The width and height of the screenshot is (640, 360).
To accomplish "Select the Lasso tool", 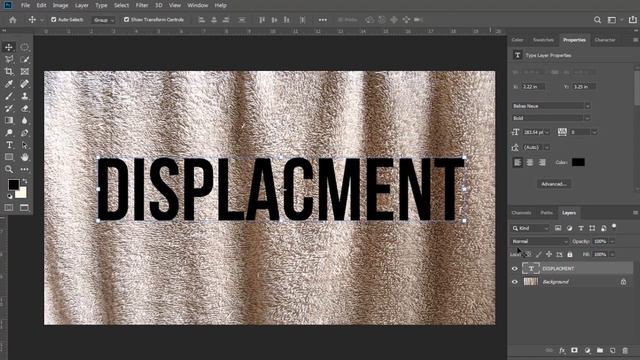I will [x=9, y=59].
